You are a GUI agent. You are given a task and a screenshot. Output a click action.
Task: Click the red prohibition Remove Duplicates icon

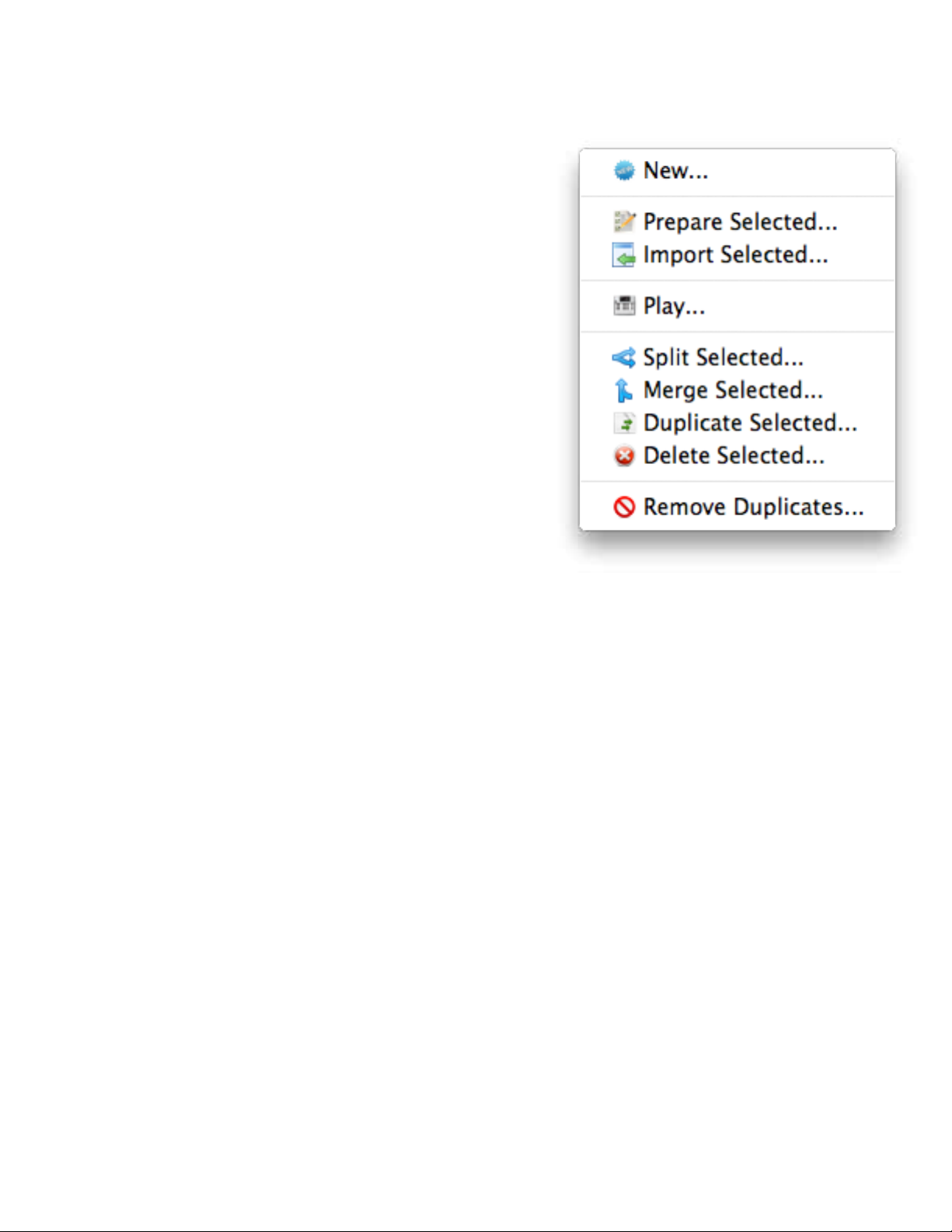click(x=624, y=507)
